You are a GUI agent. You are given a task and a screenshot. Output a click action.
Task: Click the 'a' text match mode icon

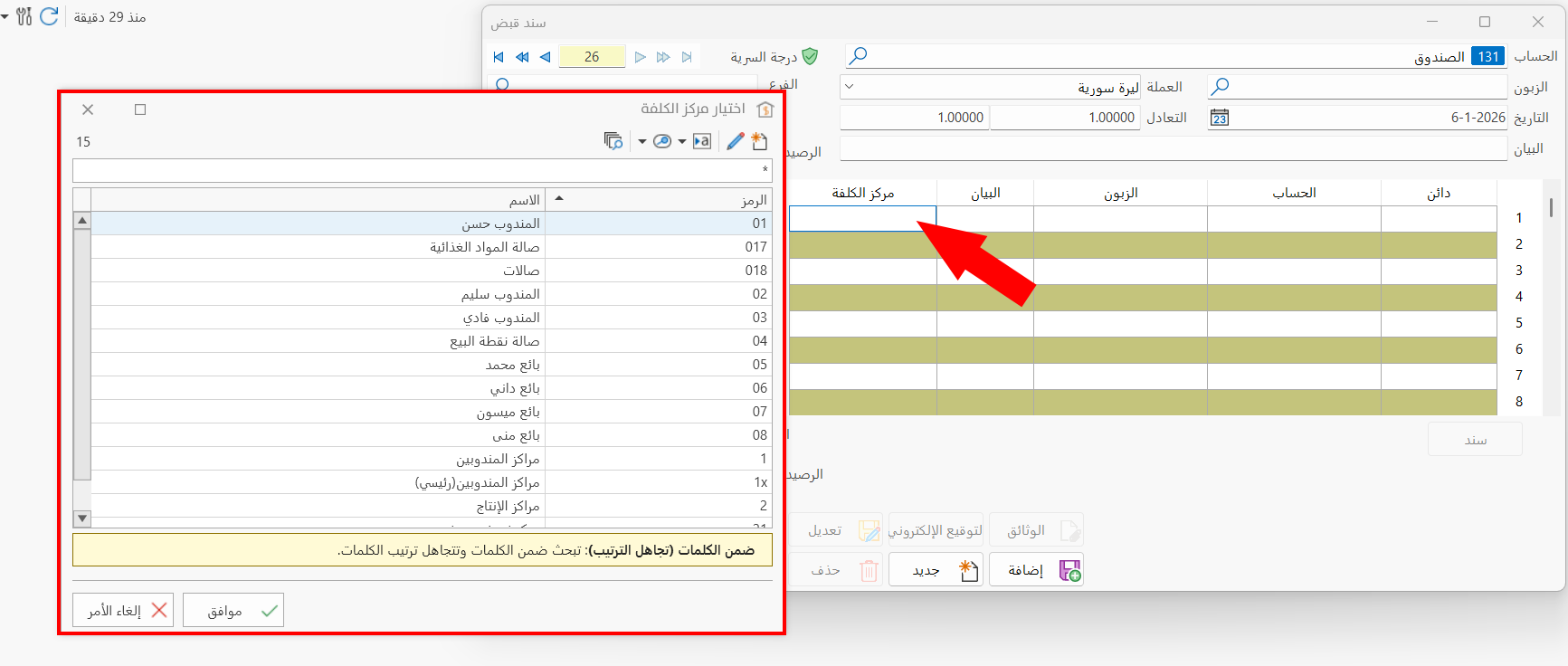[x=702, y=141]
